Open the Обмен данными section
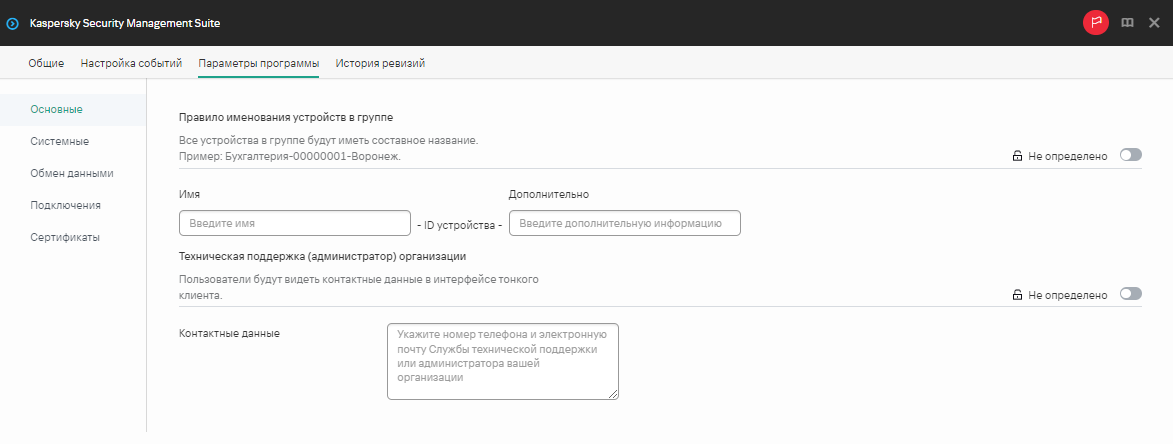This screenshot has height=444, width=1173. click(71, 173)
